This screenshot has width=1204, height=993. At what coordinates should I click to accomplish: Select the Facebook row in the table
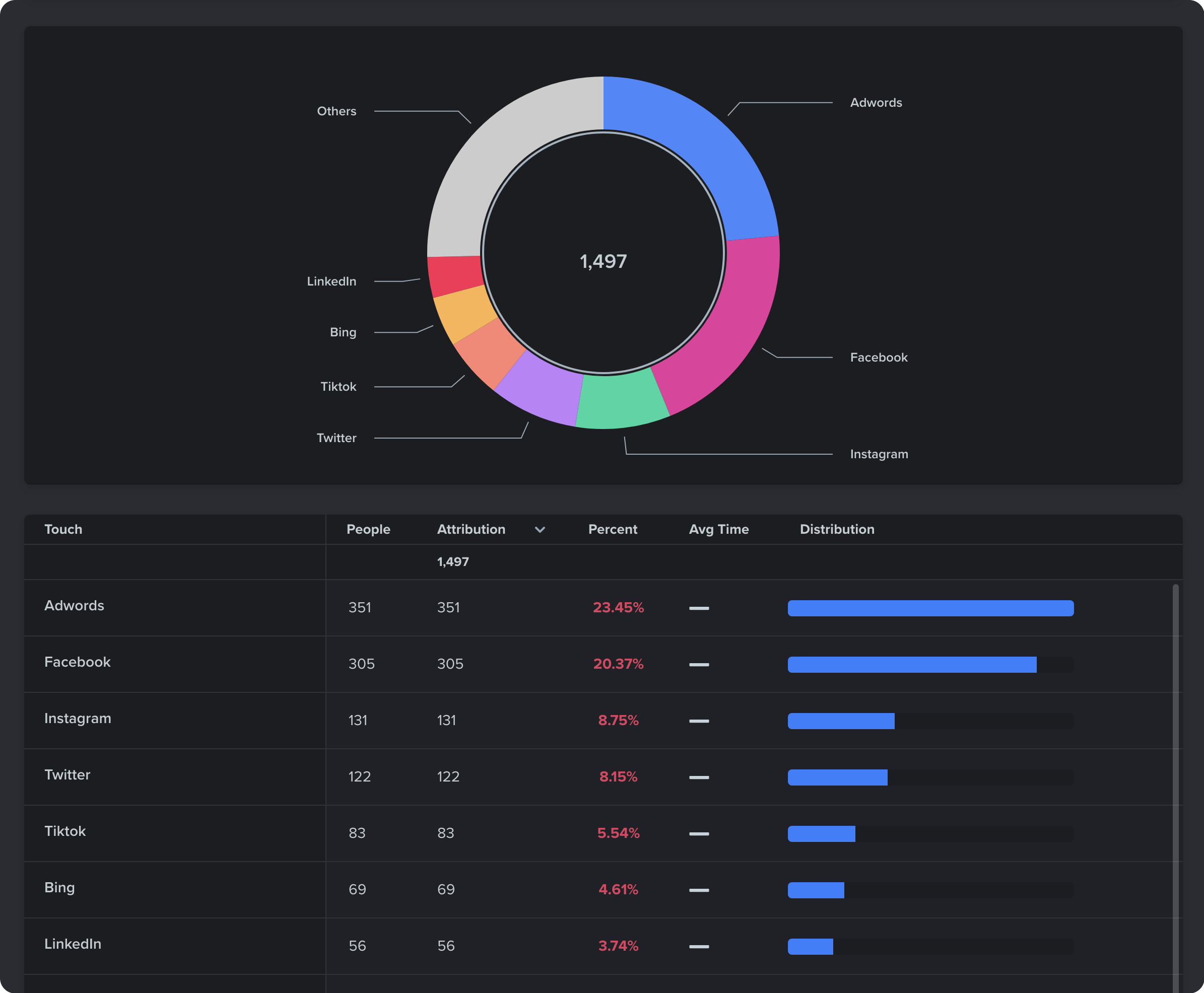(603, 664)
